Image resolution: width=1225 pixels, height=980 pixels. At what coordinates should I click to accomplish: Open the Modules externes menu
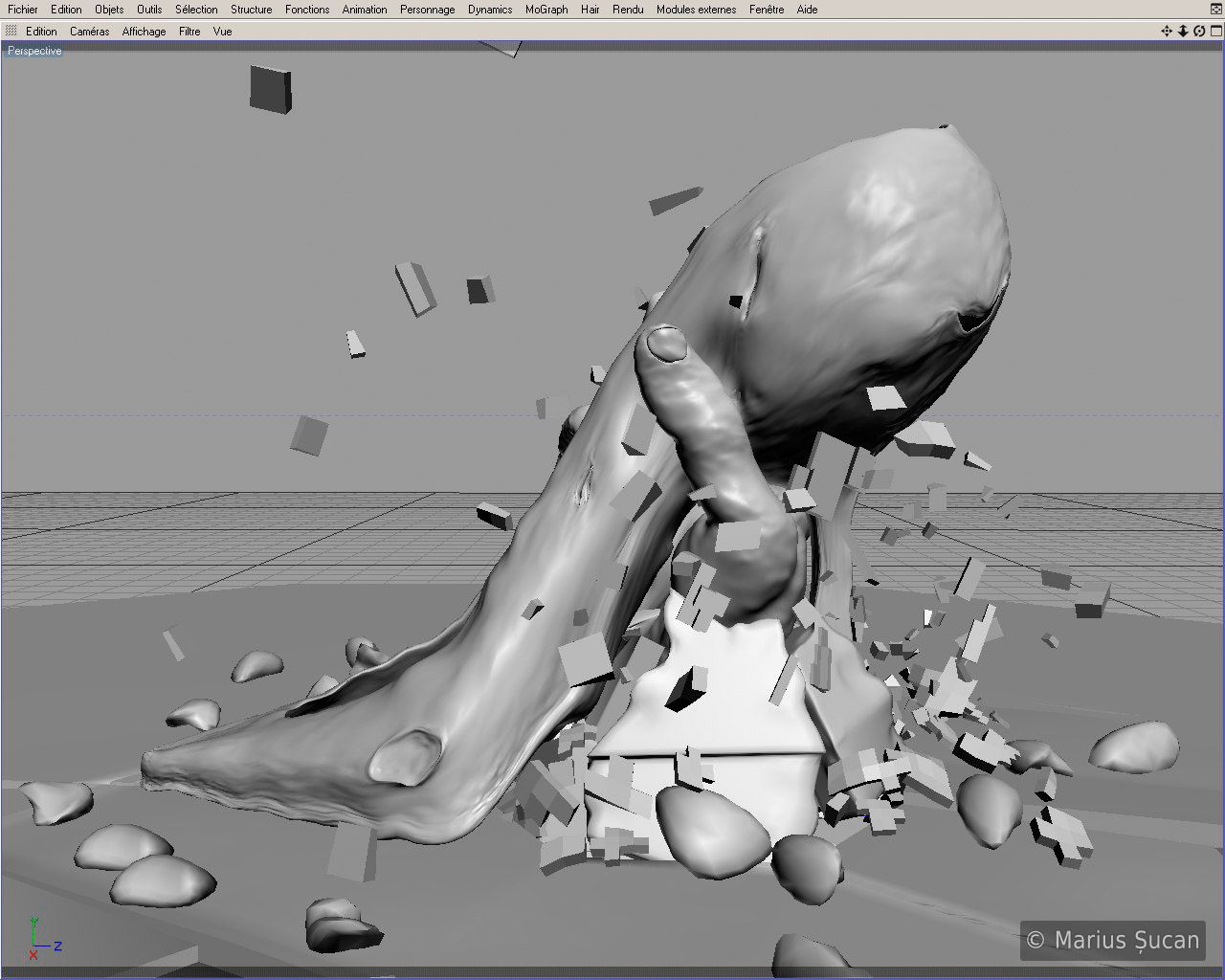click(696, 10)
